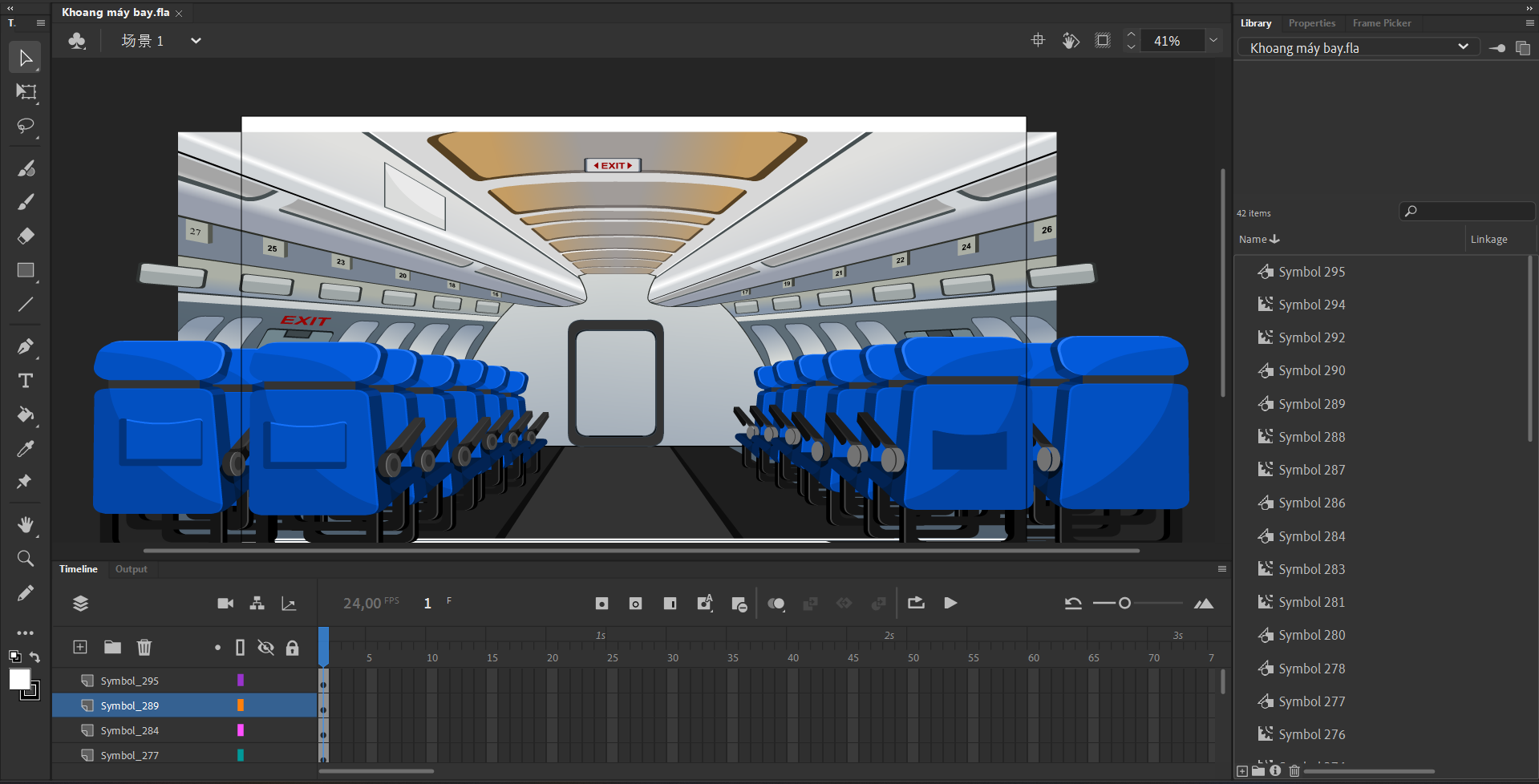Select Symbol 290 in the library list
This screenshot has height=784, width=1539.
pos(1311,370)
